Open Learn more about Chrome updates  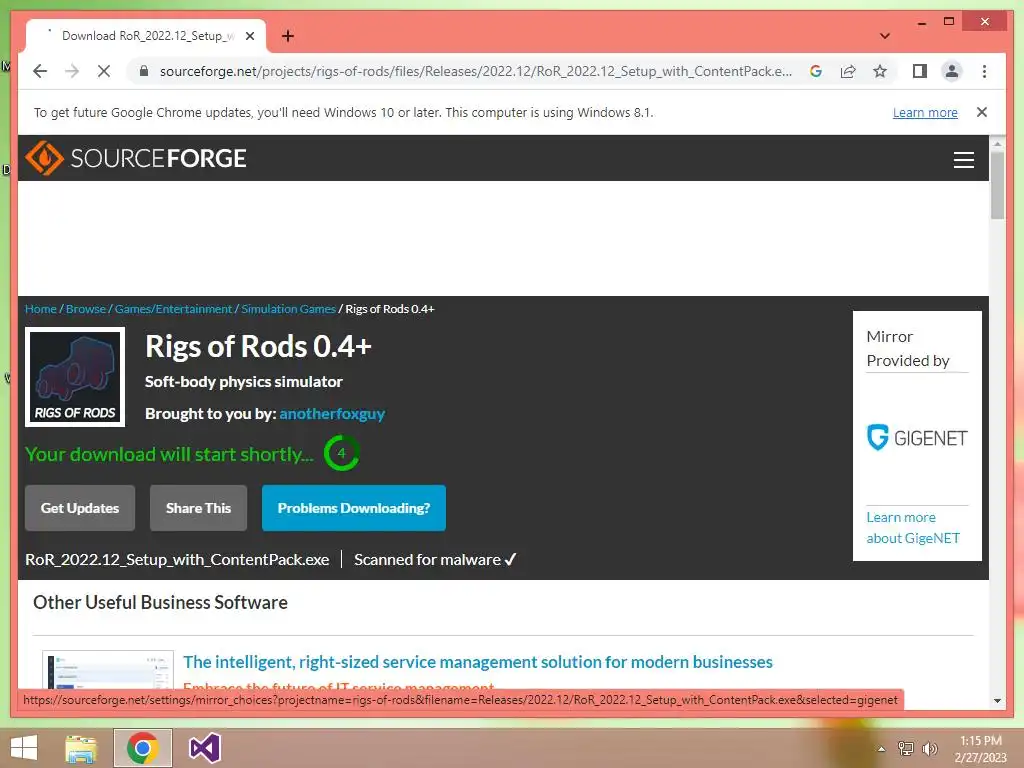pyautogui.click(x=925, y=112)
